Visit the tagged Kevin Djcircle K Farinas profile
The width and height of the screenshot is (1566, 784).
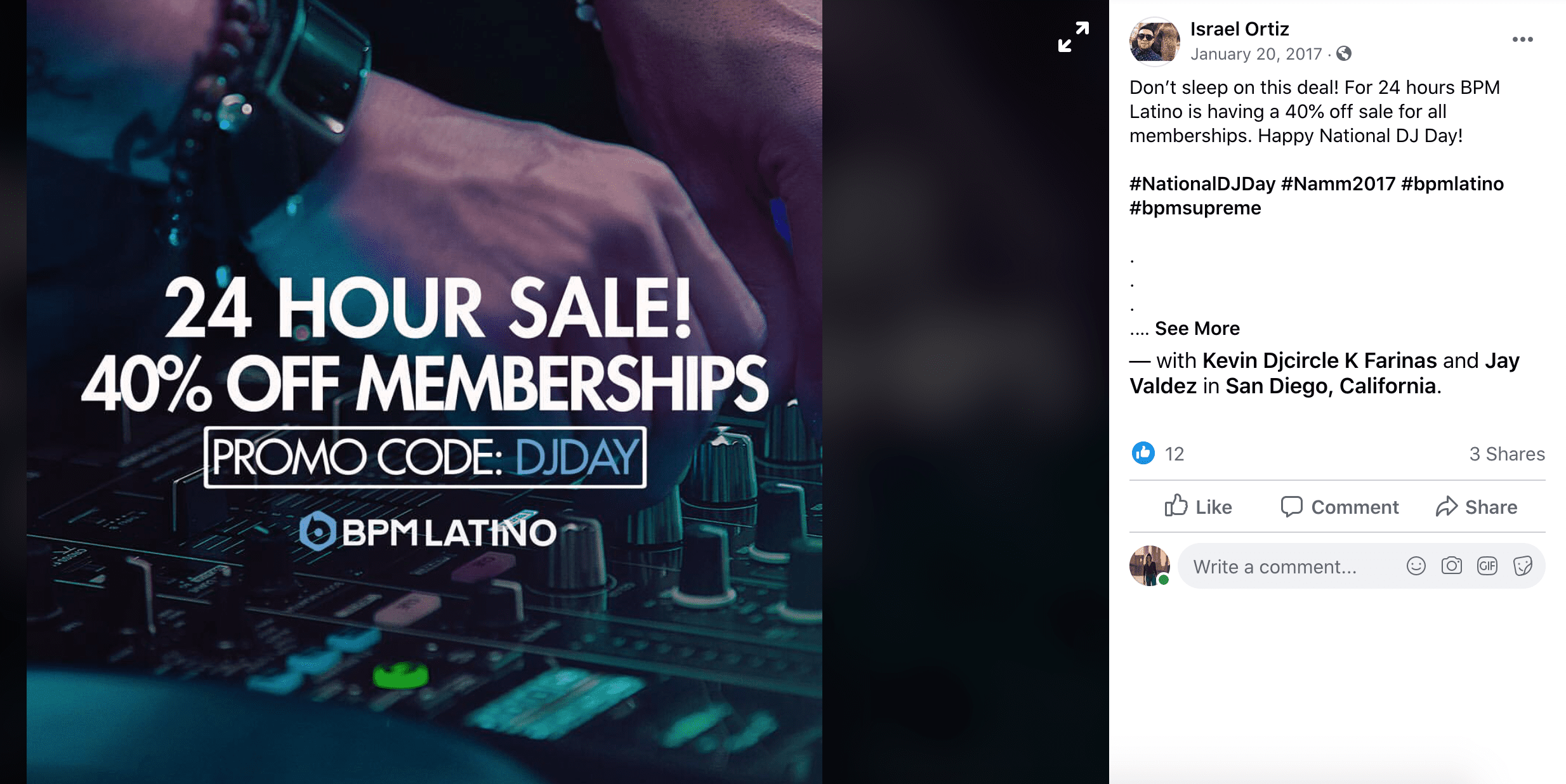[1319, 360]
